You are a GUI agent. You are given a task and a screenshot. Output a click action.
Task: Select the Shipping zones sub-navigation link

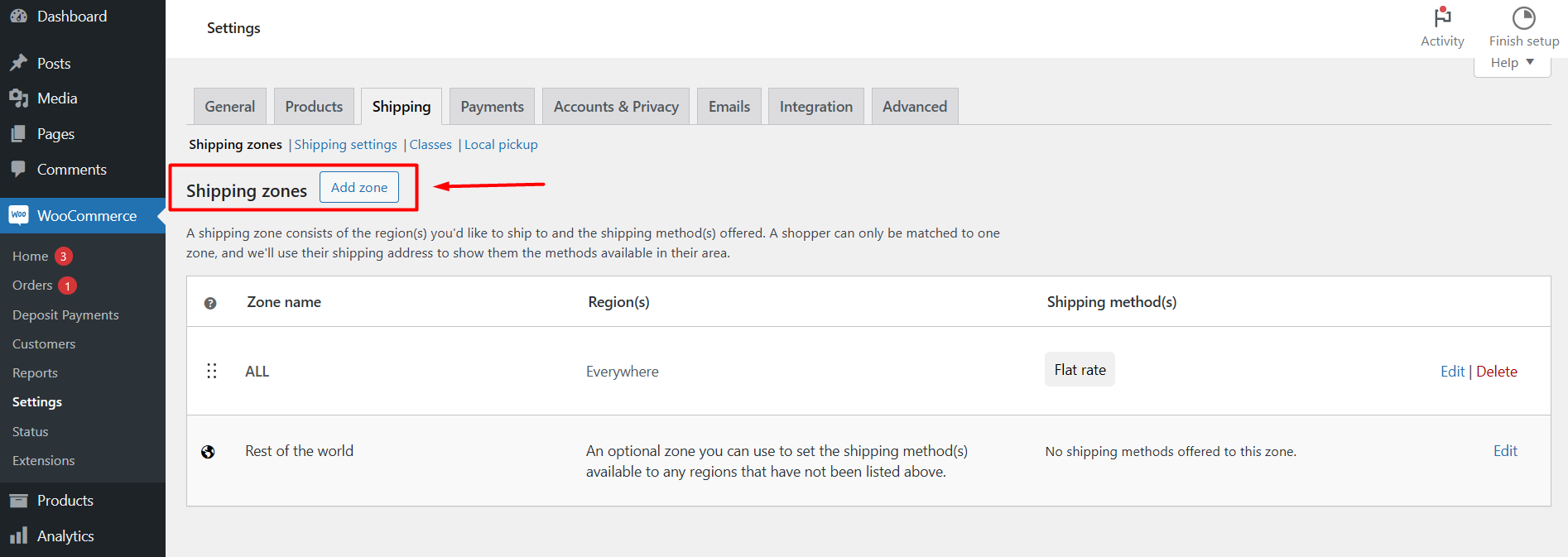tap(235, 144)
